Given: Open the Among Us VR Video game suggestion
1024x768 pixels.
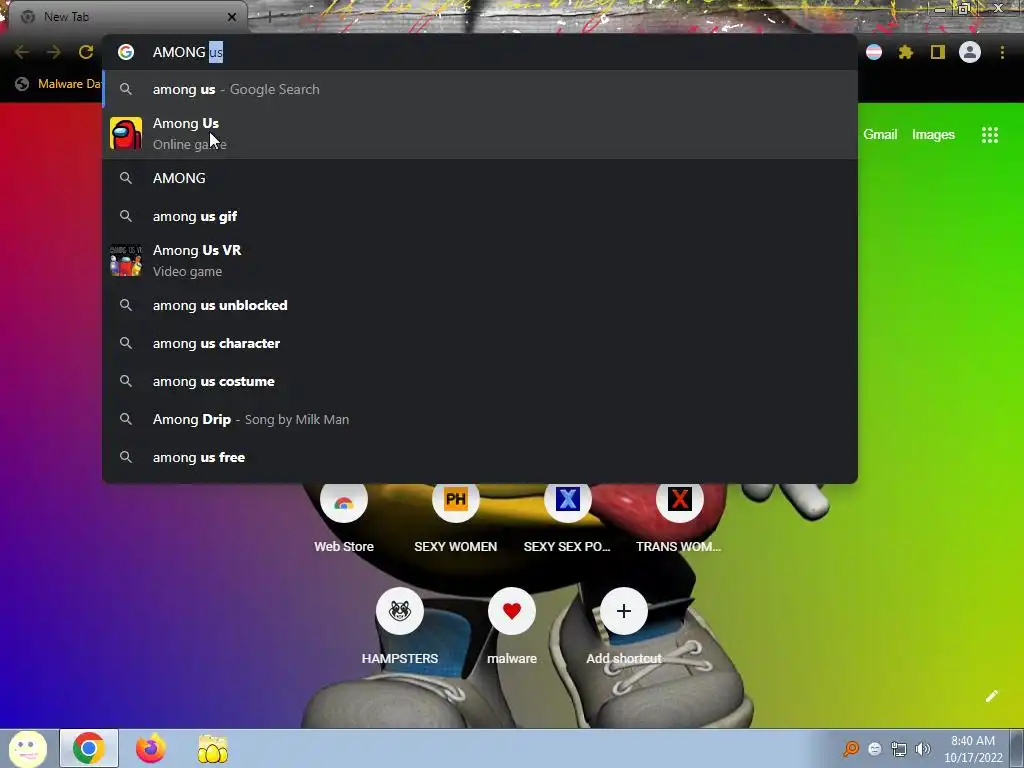Looking at the screenshot, I should coord(480,261).
